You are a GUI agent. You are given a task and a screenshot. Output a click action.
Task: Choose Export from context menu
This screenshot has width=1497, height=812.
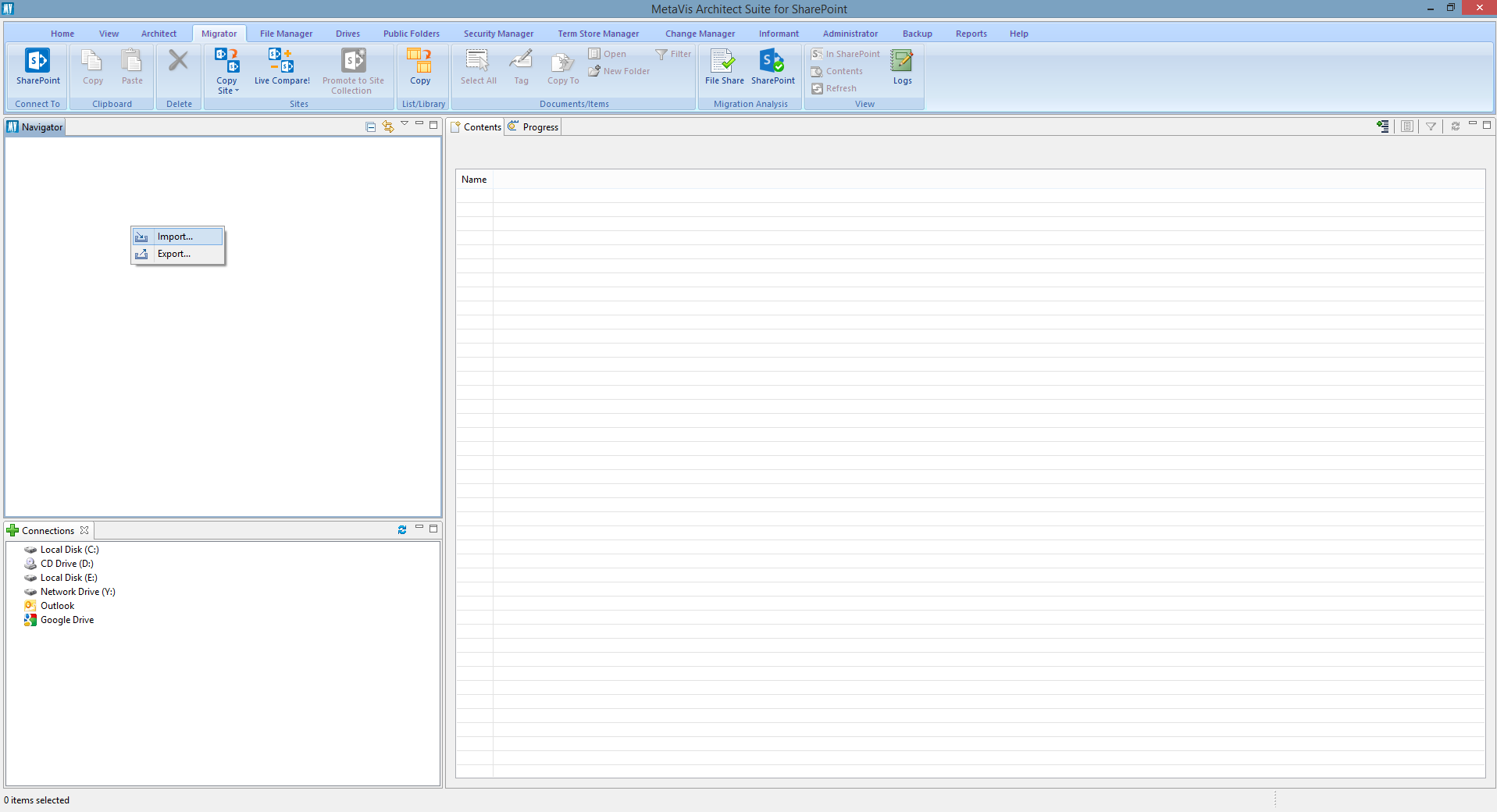tap(174, 254)
